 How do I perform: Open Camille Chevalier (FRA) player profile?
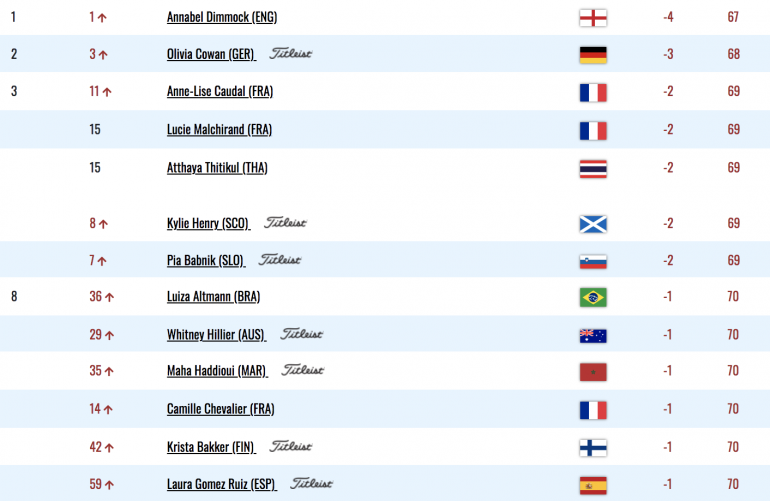tap(220, 409)
